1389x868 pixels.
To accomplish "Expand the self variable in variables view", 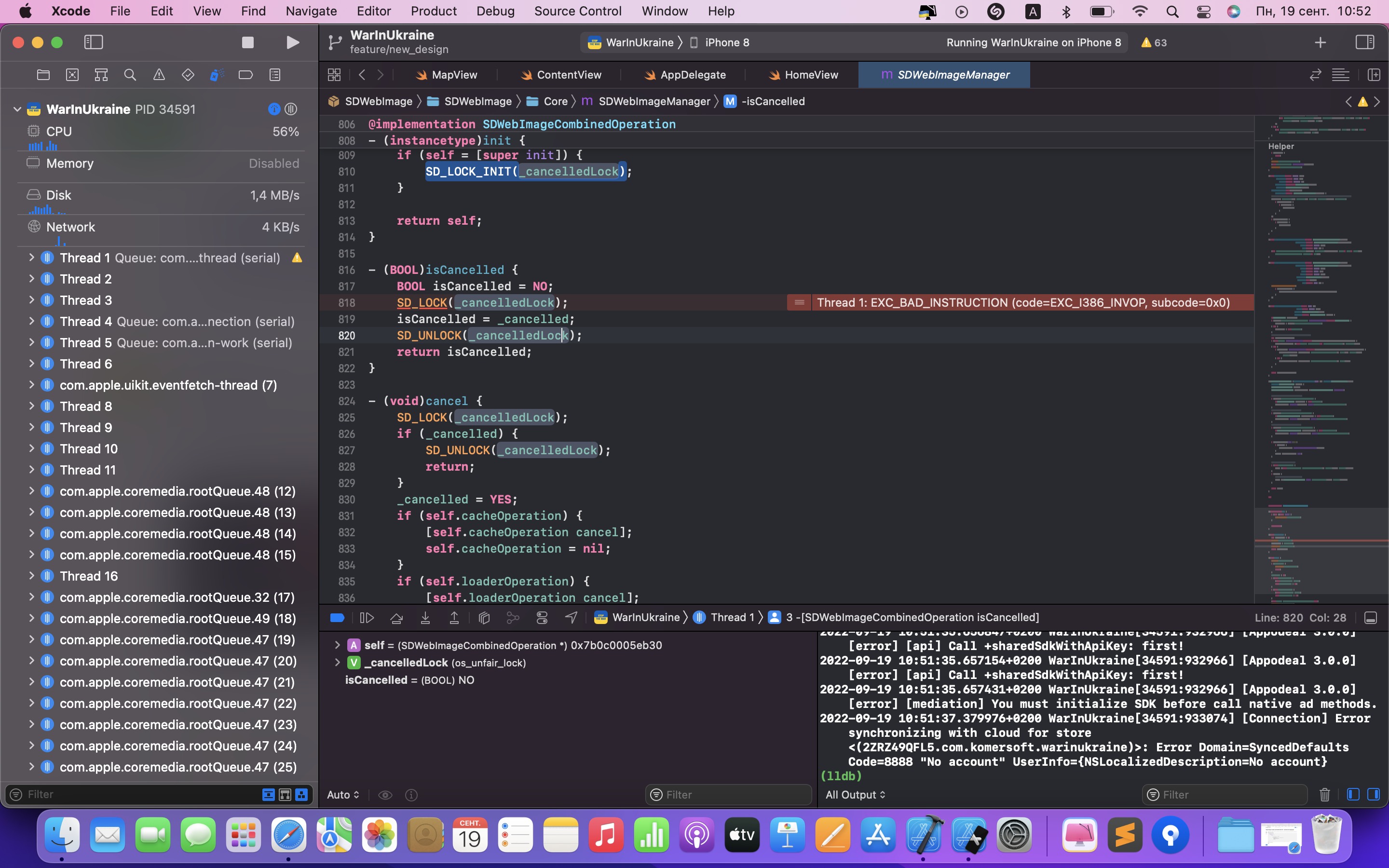I will point(338,645).
